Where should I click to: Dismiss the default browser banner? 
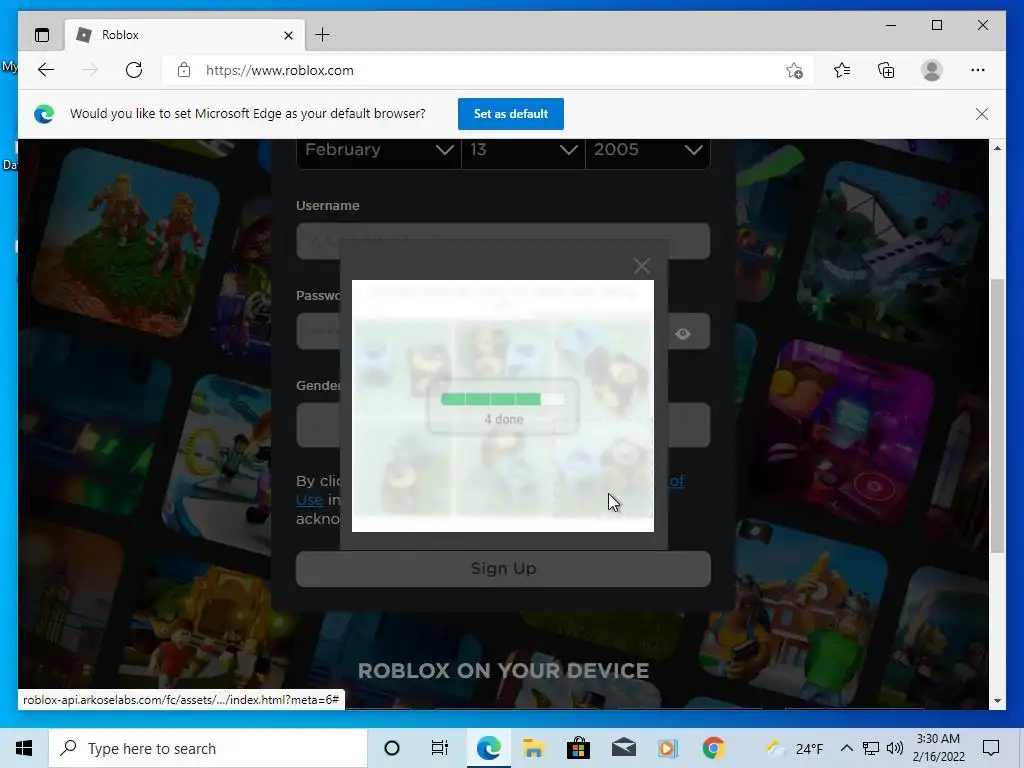982,114
